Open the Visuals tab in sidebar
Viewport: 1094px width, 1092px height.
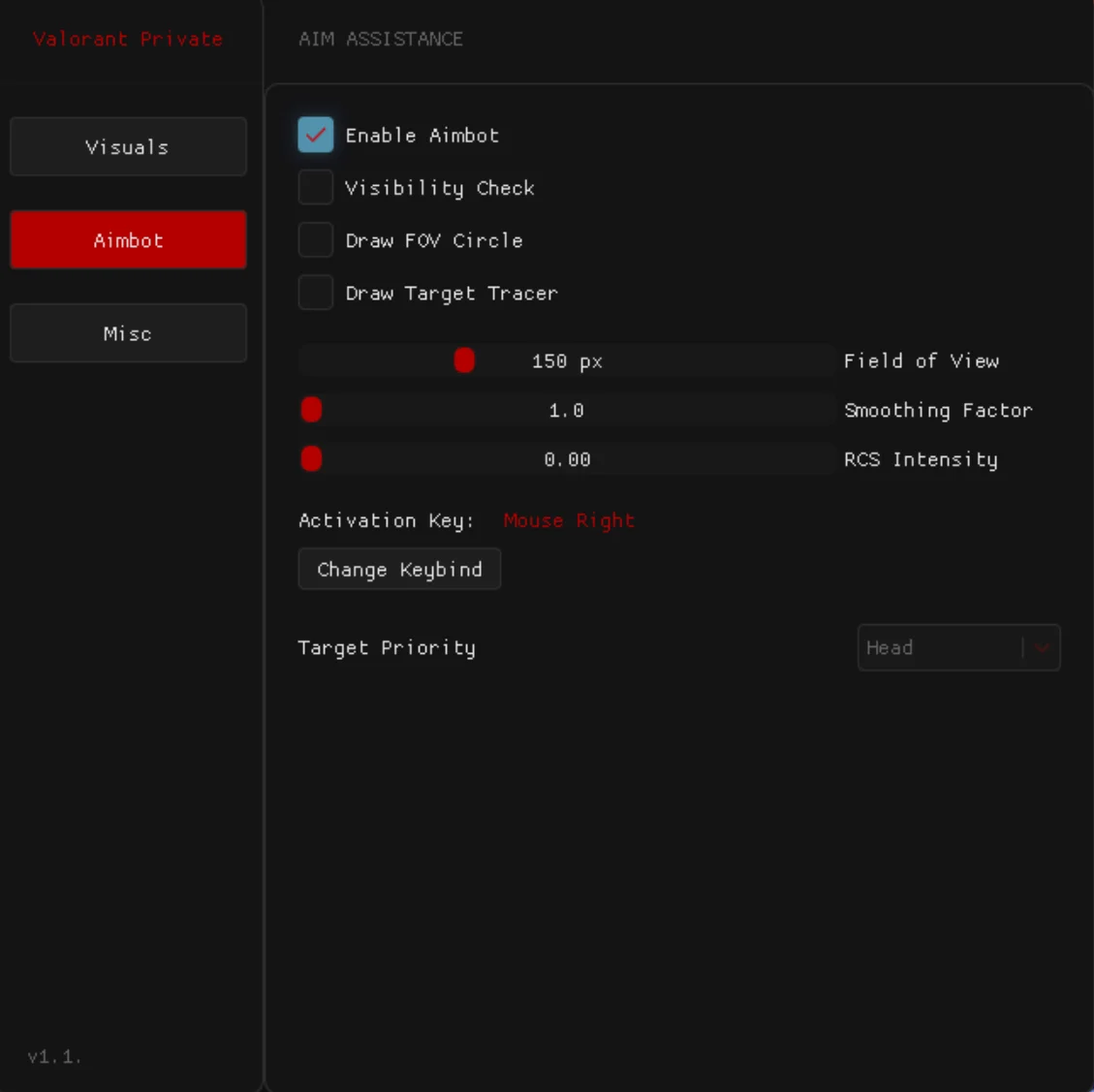(x=128, y=147)
